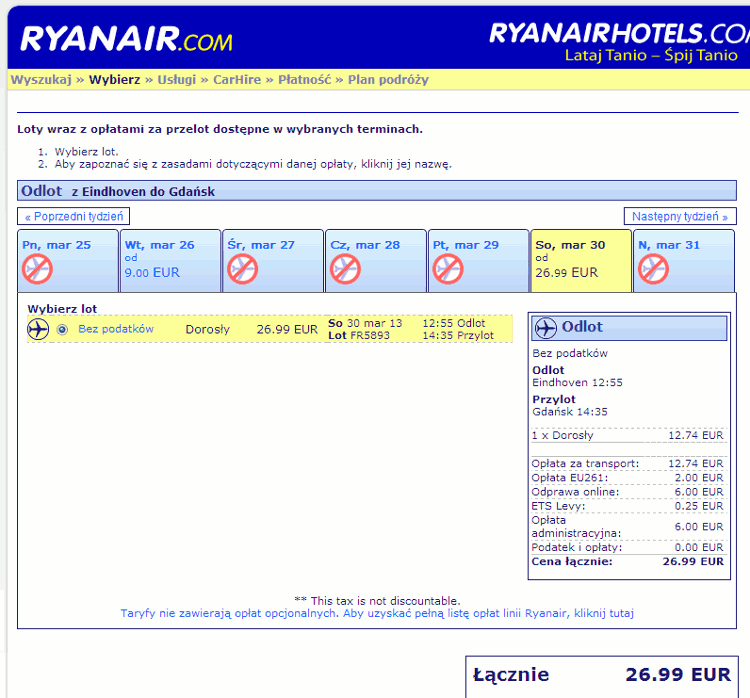Image resolution: width=750 pixels, height=698 pixels.
Task: Select the N, mar 31 date tab
Action: (x=684, y=261)
